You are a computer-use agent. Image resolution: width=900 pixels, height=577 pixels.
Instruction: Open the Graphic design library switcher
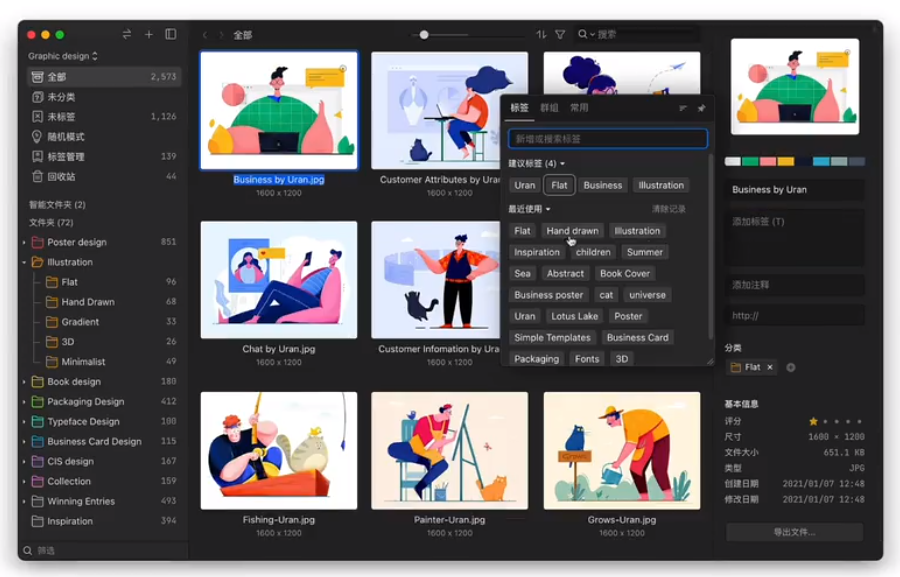click(x=63, y=56)
